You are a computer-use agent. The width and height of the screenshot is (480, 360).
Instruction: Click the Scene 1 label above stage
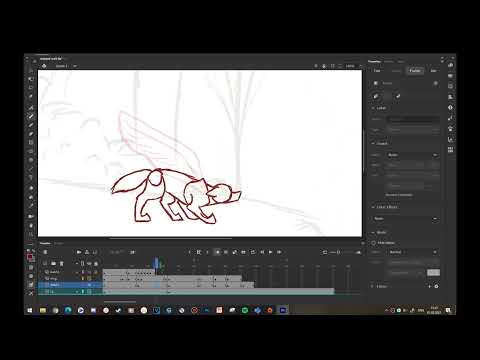tap(61, 66)
